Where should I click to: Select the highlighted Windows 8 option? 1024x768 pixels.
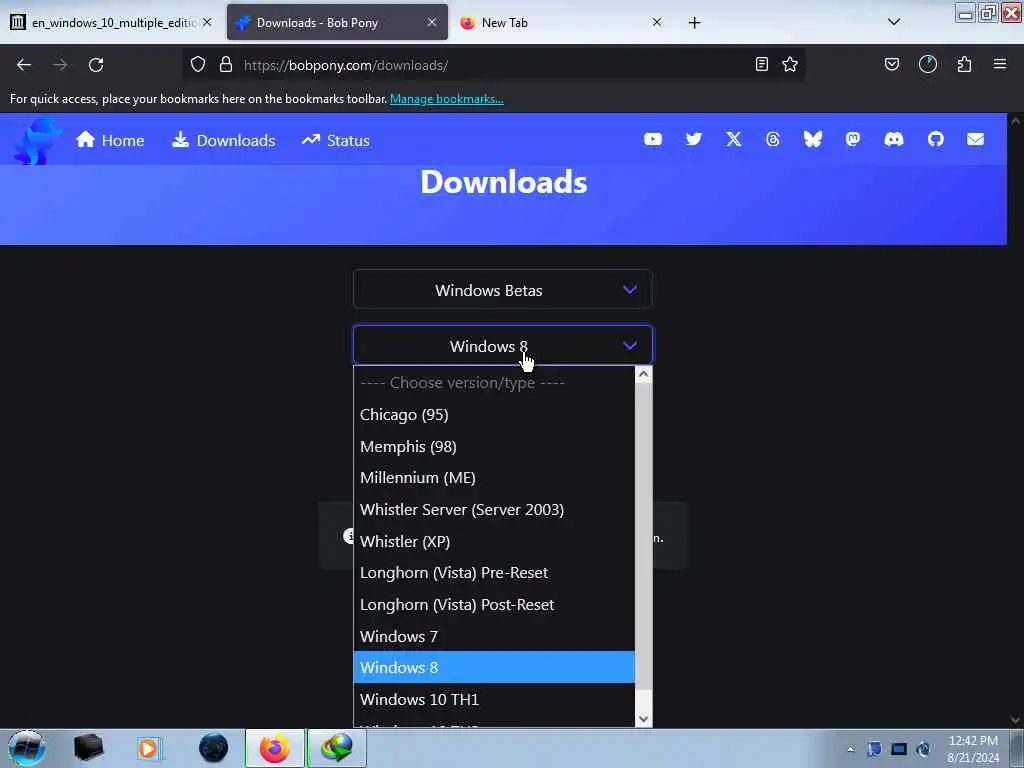tap(494, 667)
